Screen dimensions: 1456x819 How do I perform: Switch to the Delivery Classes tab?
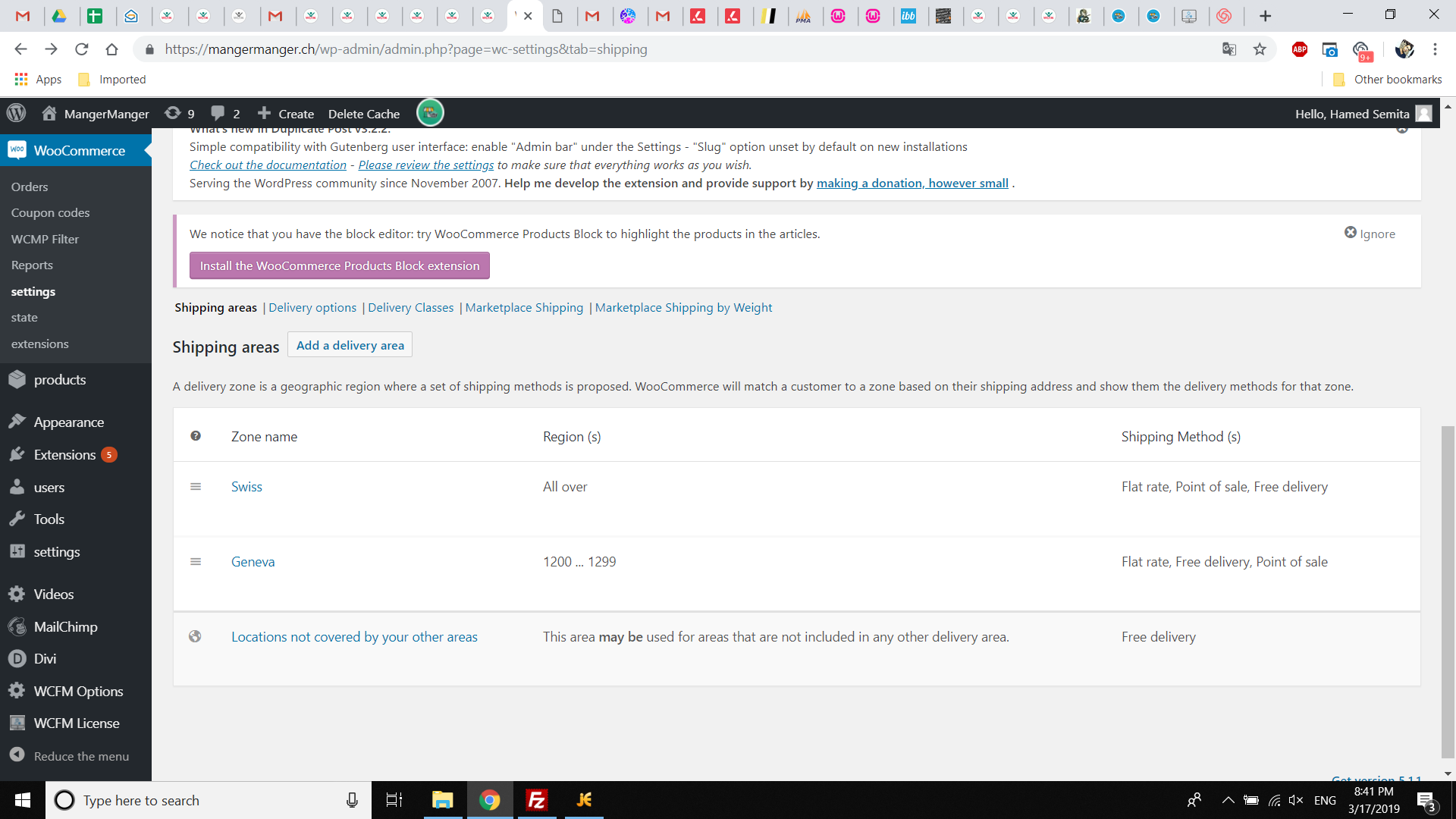[x=410, y=308]
